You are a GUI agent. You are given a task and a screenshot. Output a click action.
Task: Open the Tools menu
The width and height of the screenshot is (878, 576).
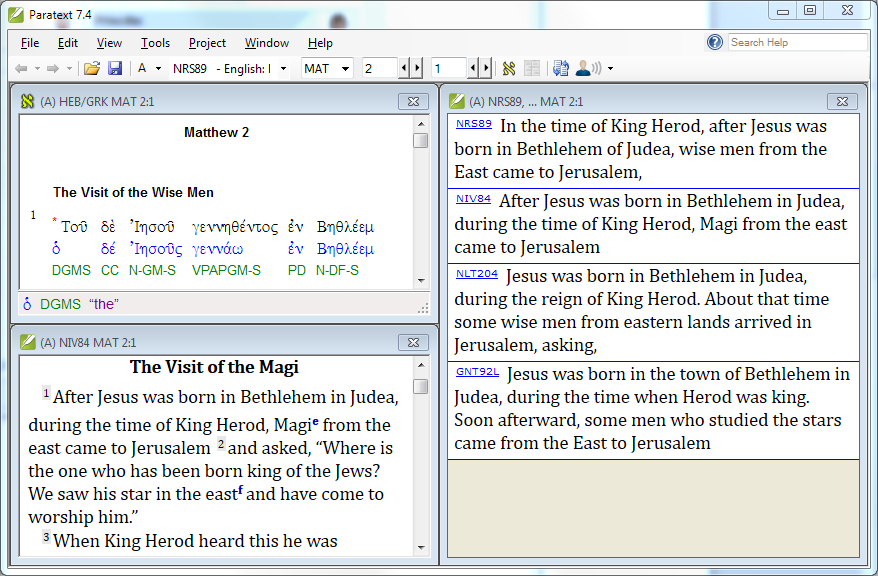[x=155, y=43]
